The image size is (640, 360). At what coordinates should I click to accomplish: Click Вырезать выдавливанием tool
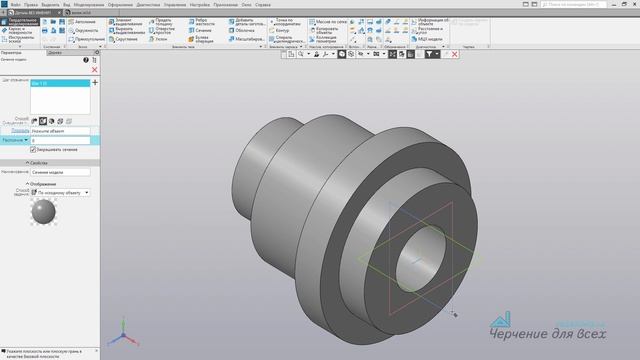127,31
